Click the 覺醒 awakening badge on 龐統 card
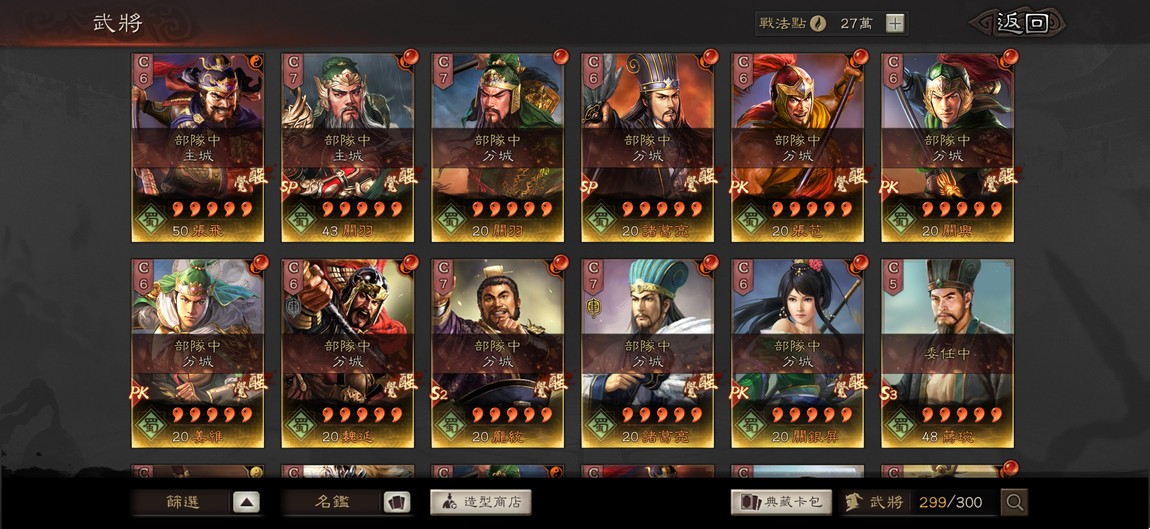Viewport: 1150px width, 529px height. point(551,382)
